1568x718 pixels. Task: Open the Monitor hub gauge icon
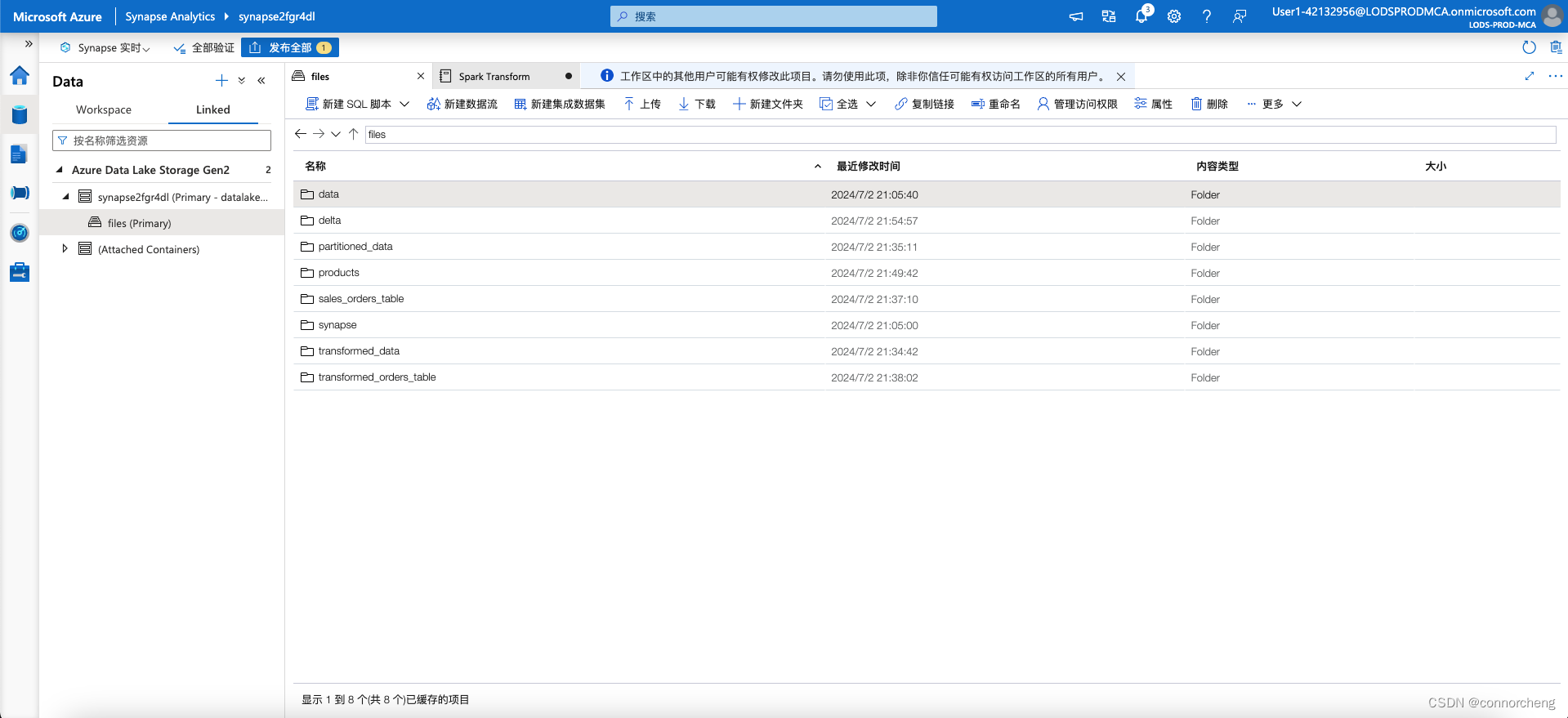[20, 233]
